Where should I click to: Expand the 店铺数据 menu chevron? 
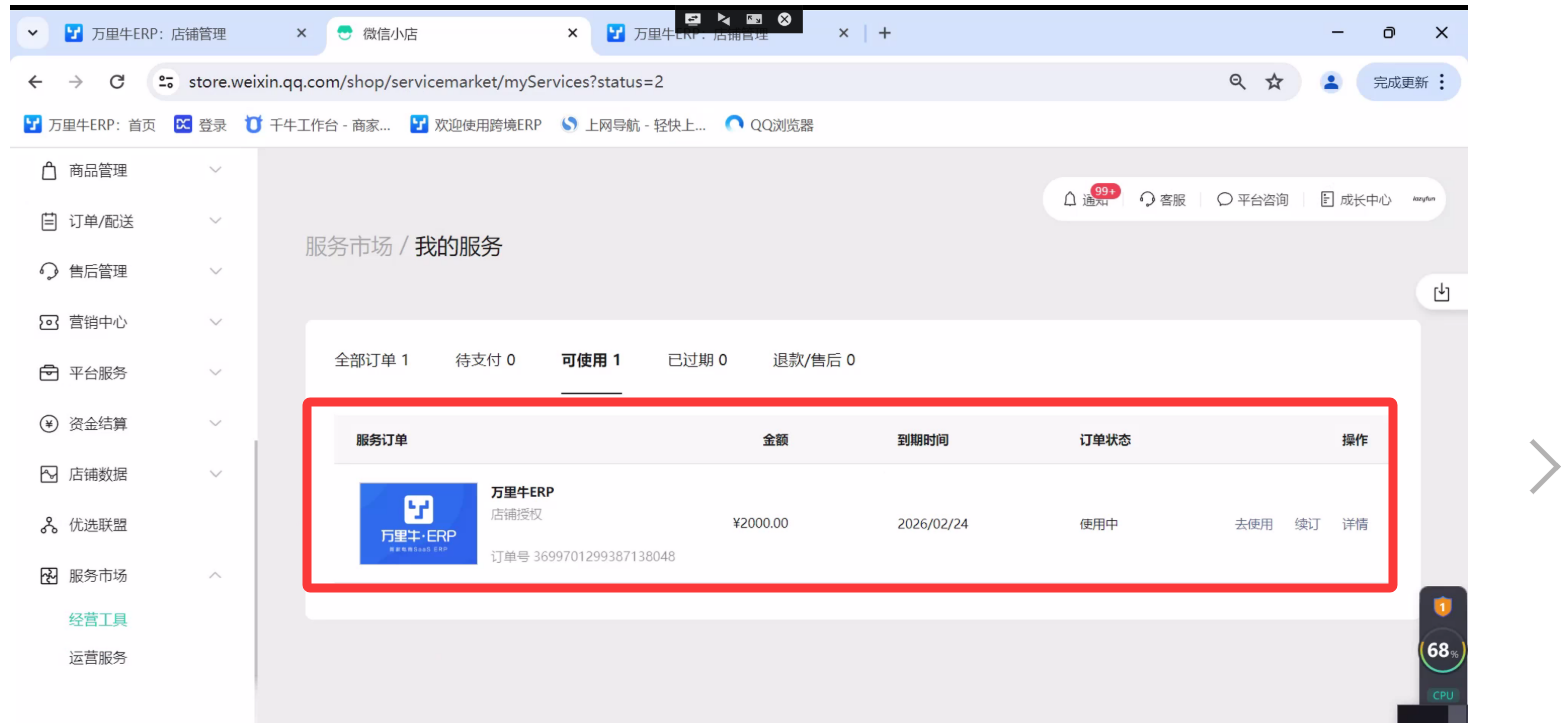pos(215,474)
